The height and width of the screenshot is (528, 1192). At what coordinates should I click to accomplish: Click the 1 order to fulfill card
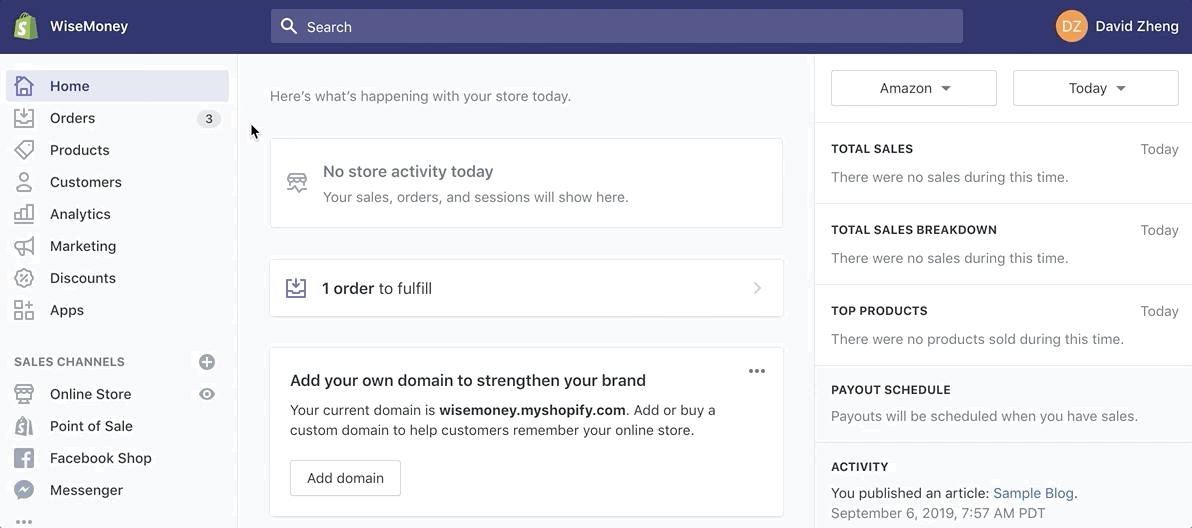click(526, 288)
